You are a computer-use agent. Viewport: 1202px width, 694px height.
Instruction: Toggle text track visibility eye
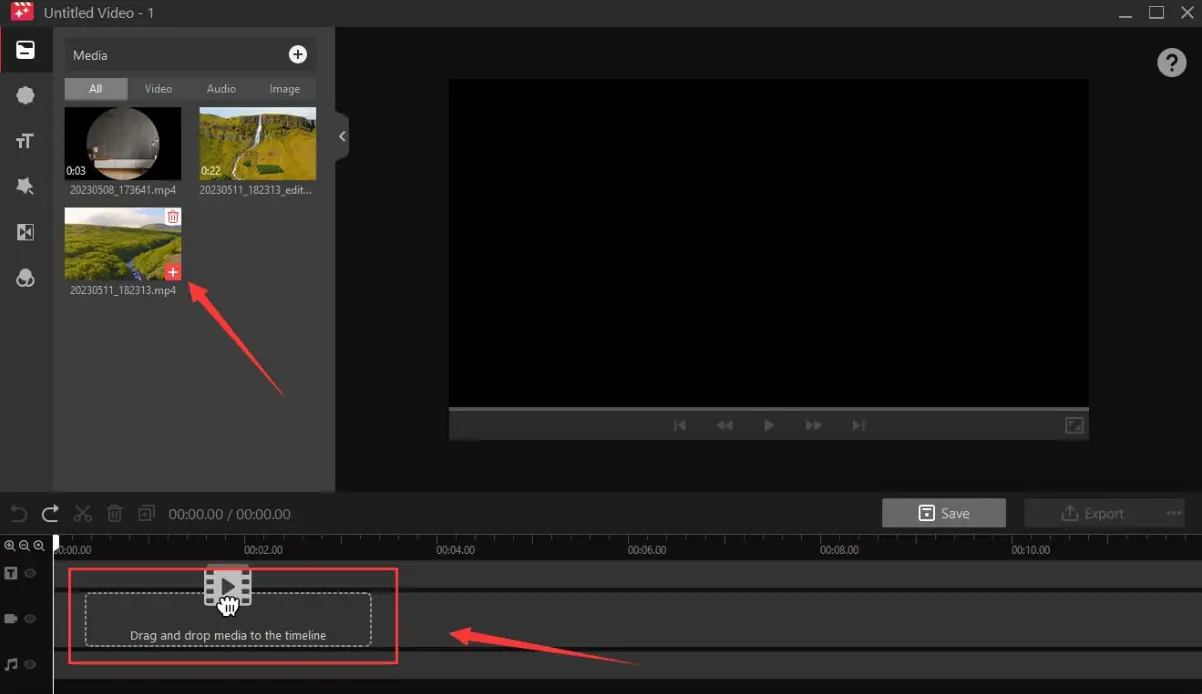tap(30, 574)
